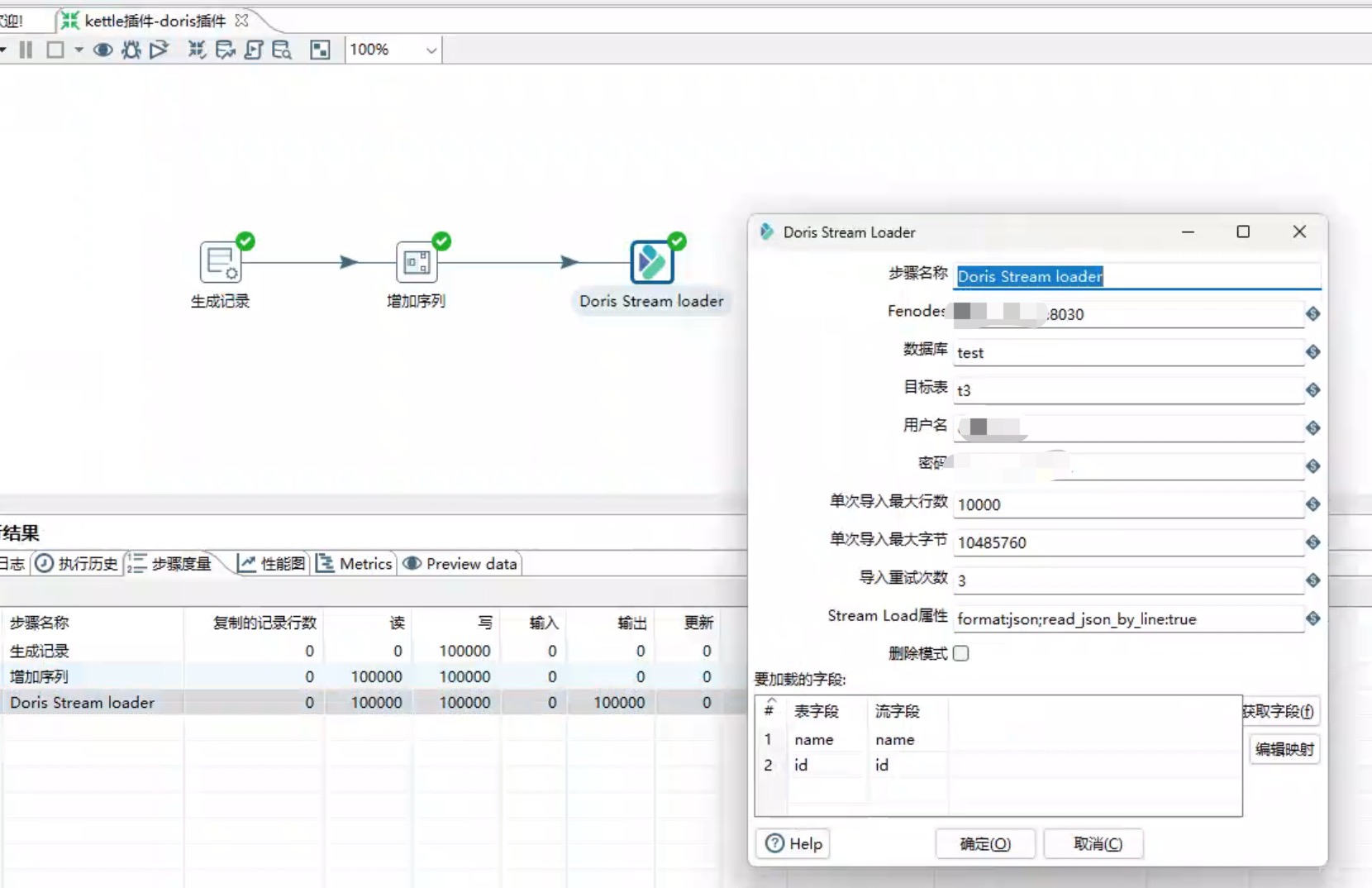Click the Fenodes input field
The height and width of the screenshot is (888, 1372).
coord(1128,314)
